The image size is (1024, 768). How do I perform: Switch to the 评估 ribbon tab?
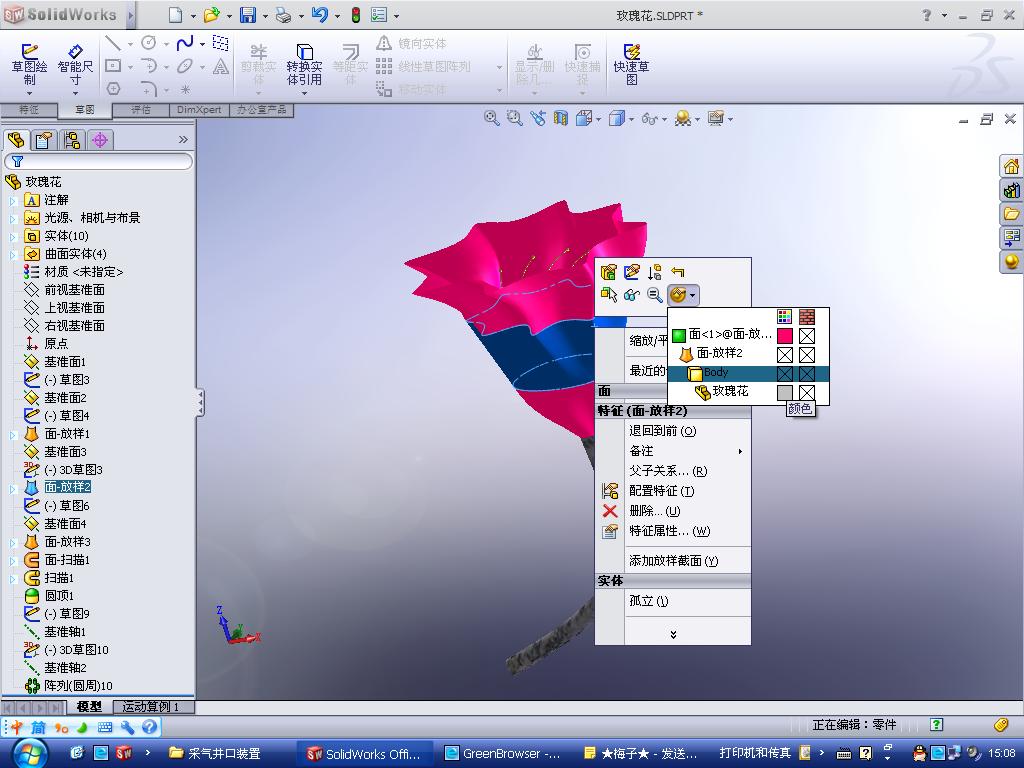(x=140, y=110)
